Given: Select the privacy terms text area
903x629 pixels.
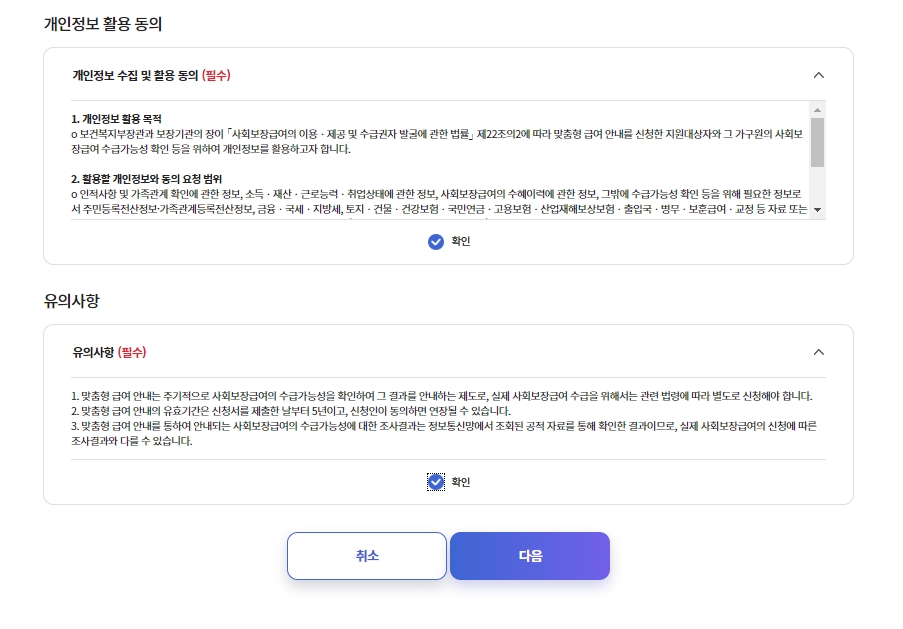Looking at the screenshot, I should (x=440, y=160).
